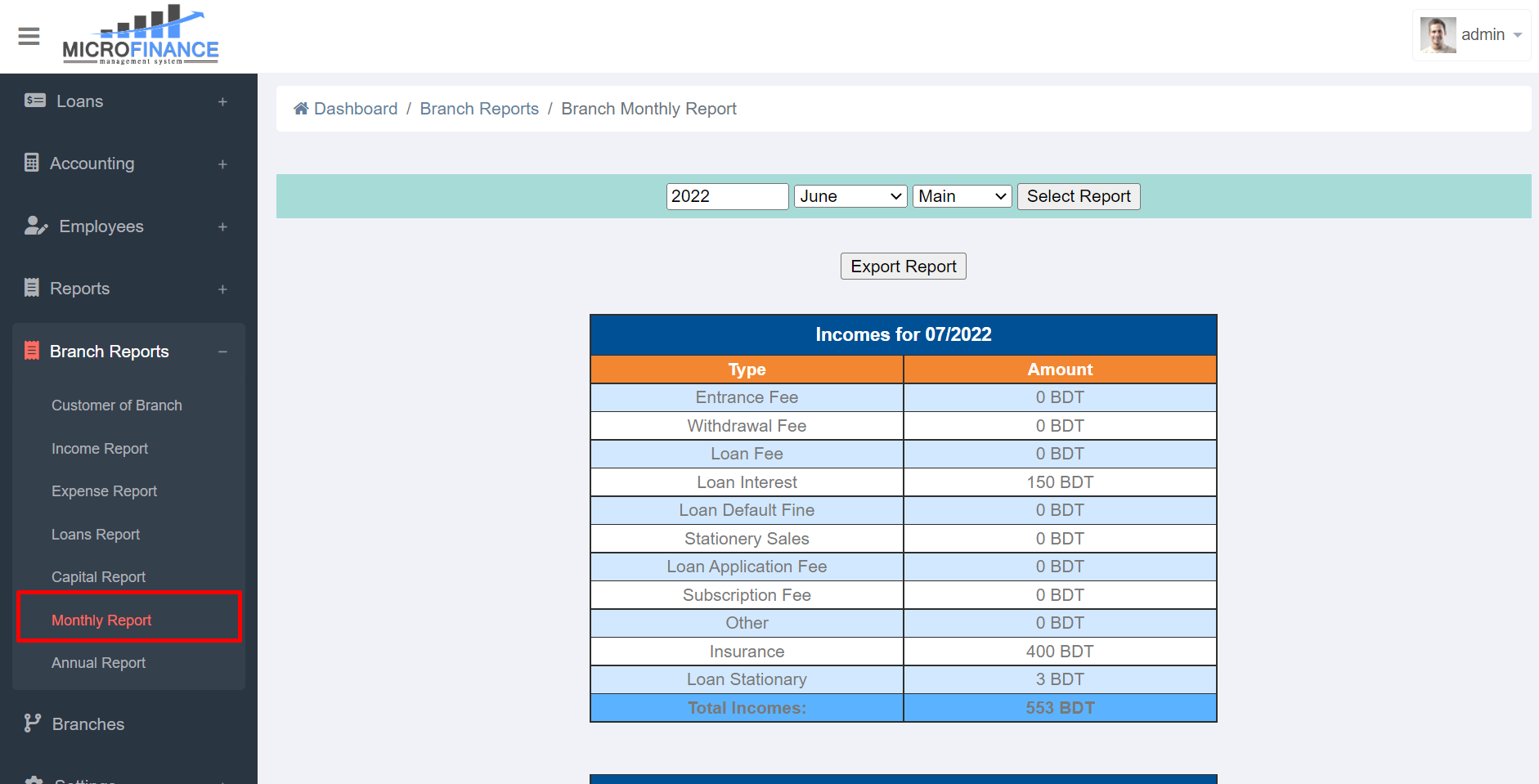Open the Main branch dropdown

tap(962, 196)
